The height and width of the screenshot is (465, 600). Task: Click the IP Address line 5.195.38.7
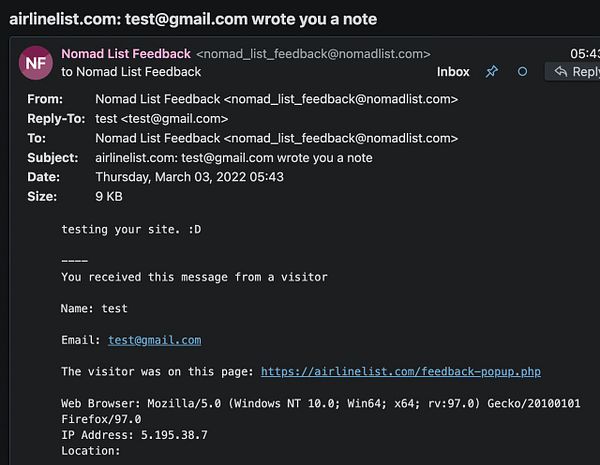(134, 436)
